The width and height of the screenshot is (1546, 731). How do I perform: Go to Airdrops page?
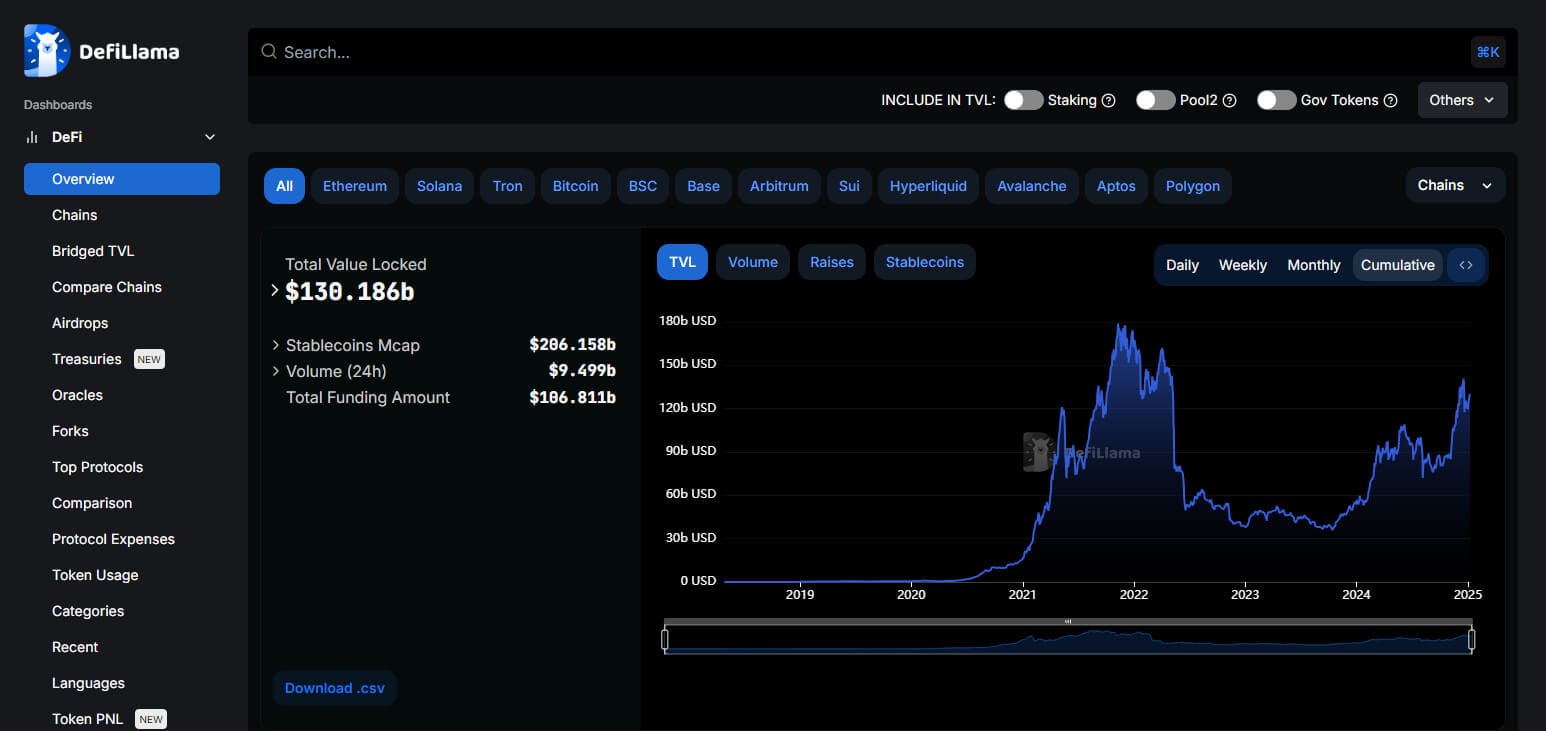[122, 323]
